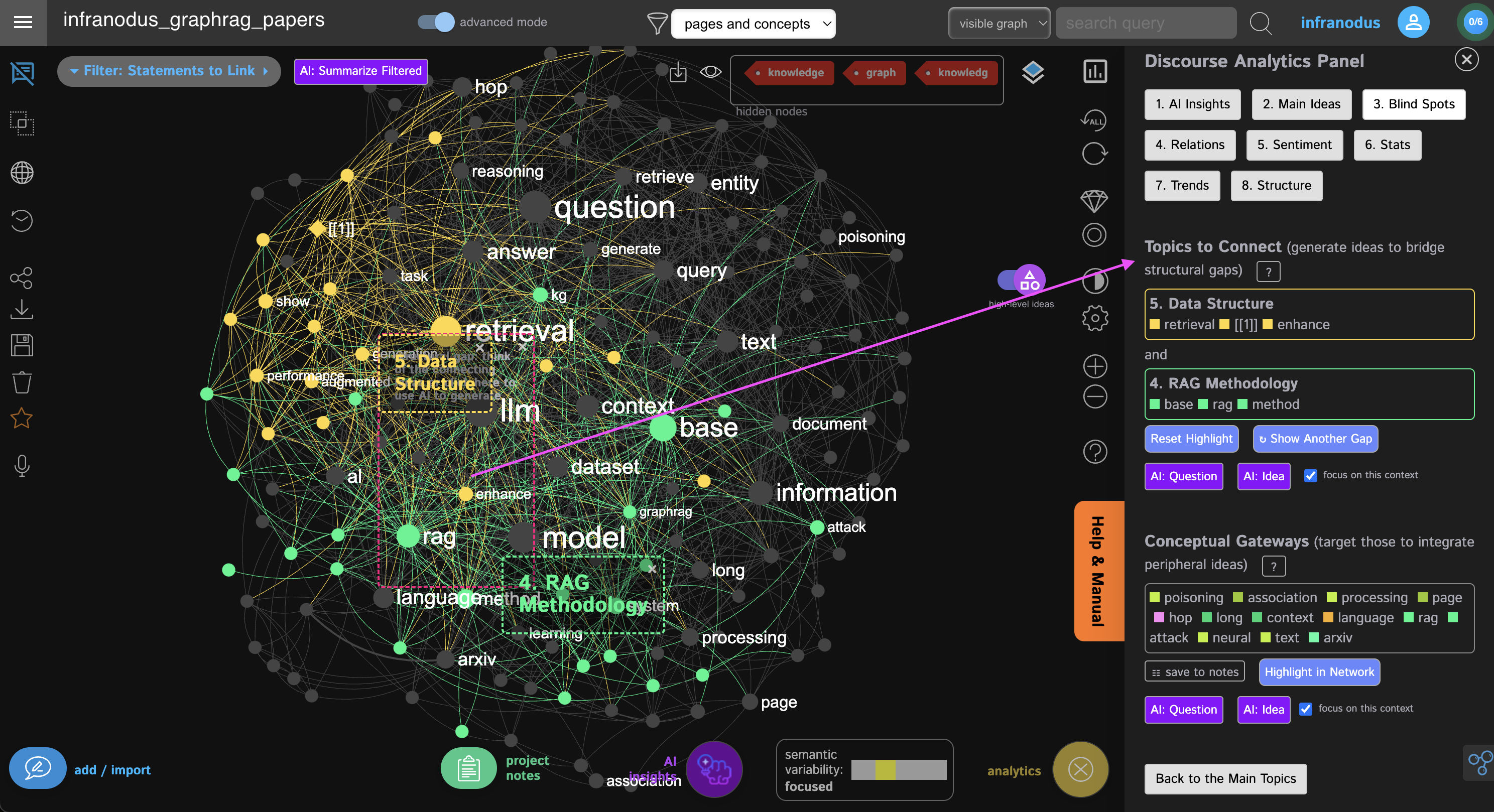Open the visible graph dropdown
This screenshot has height=812, width=1494.
tap(999, 23)
